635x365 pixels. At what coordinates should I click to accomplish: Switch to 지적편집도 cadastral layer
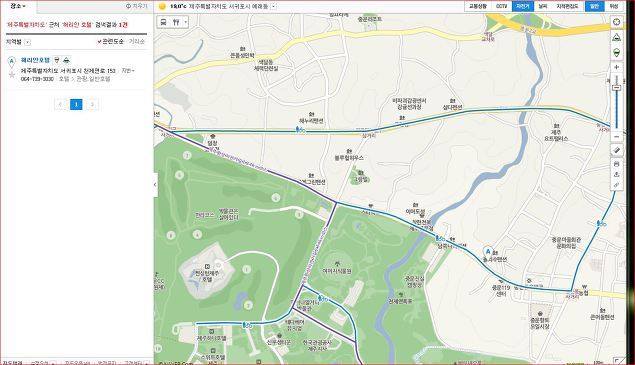point(567,6)
